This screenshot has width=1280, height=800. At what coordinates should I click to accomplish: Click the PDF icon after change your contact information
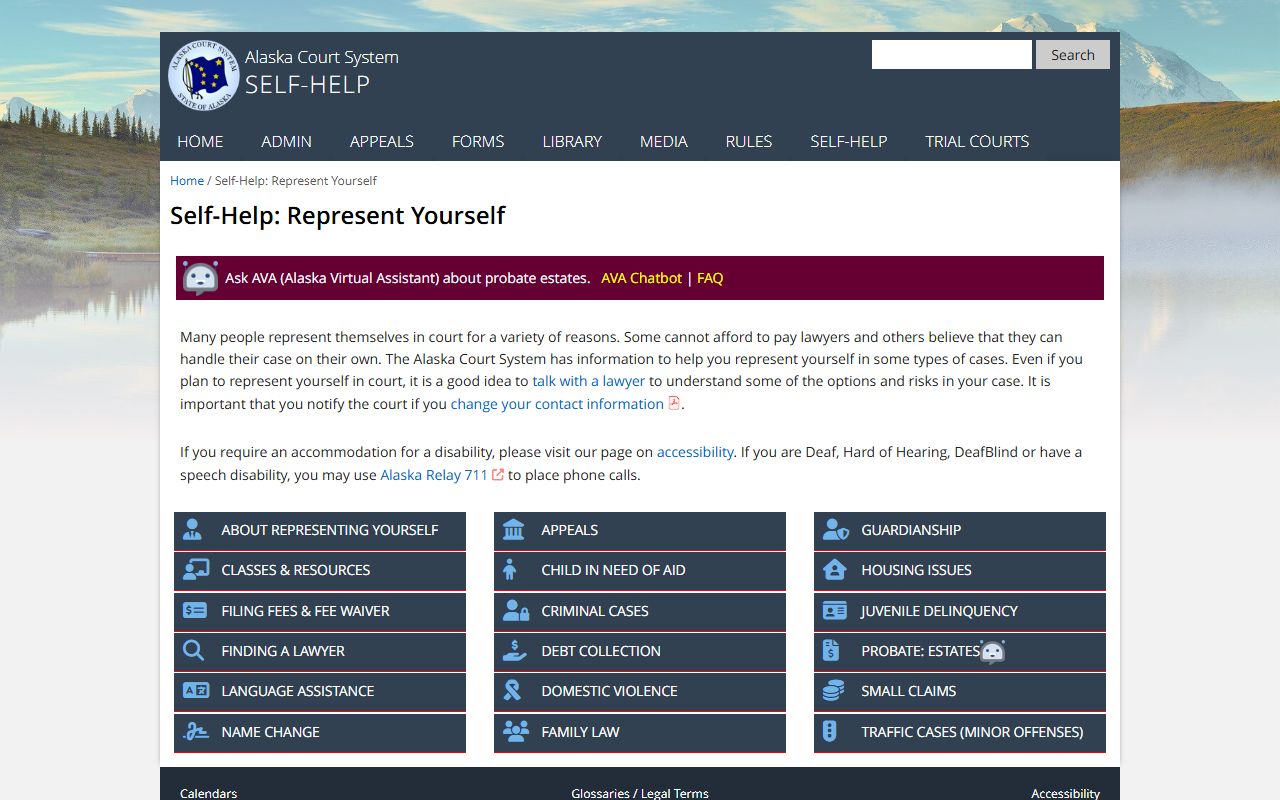tap(674, 403)
